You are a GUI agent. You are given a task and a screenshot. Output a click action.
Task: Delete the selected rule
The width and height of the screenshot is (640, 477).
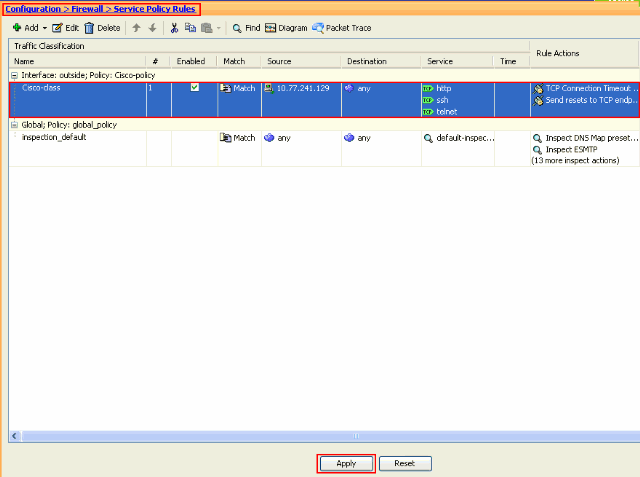point(102,28)
